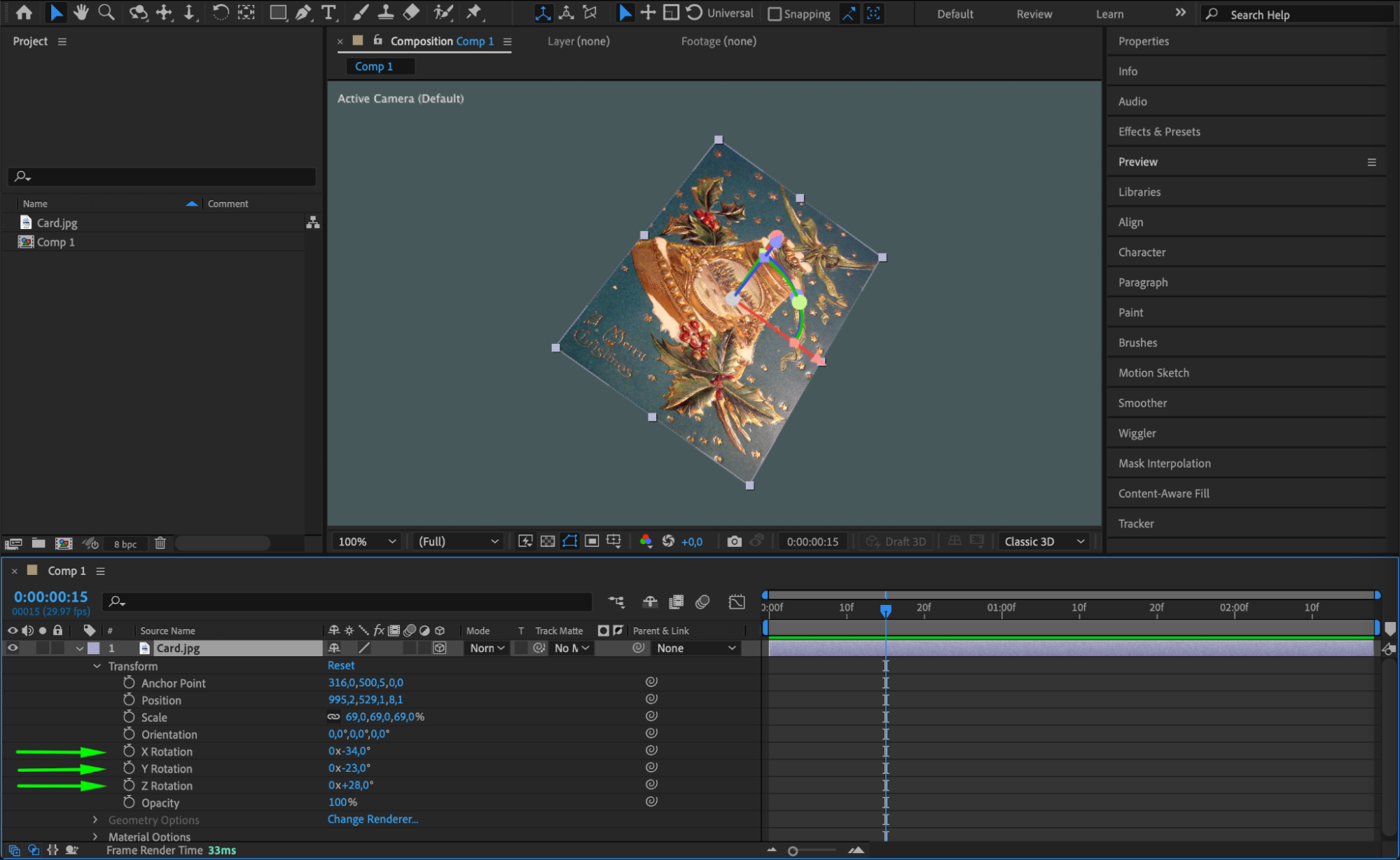Image resolution: width=1400 pixels, height=860 pixels.
Task: Click the Rotation tool icon
Action: (220, 12)
